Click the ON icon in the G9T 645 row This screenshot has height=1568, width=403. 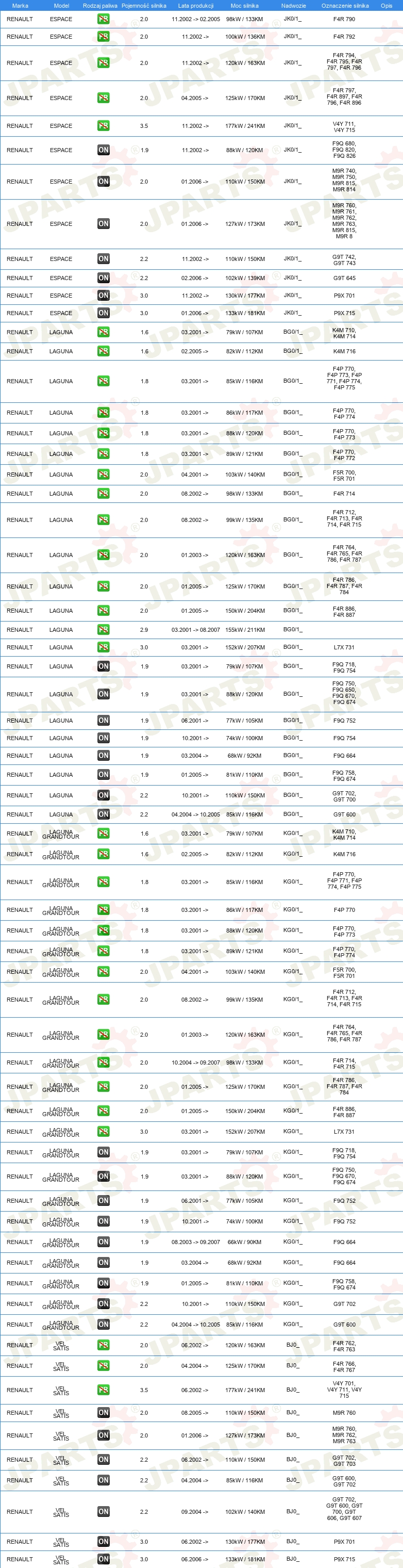point(104,277)
